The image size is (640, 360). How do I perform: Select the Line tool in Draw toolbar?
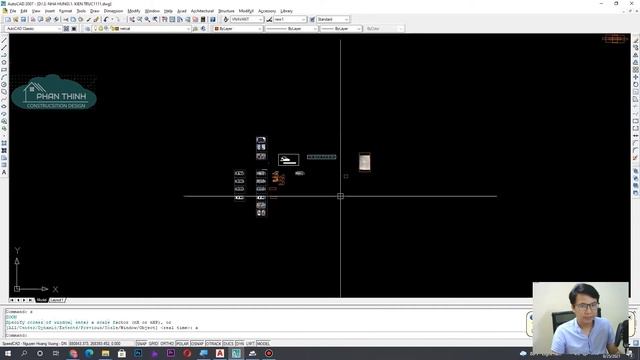click(4, 40)
